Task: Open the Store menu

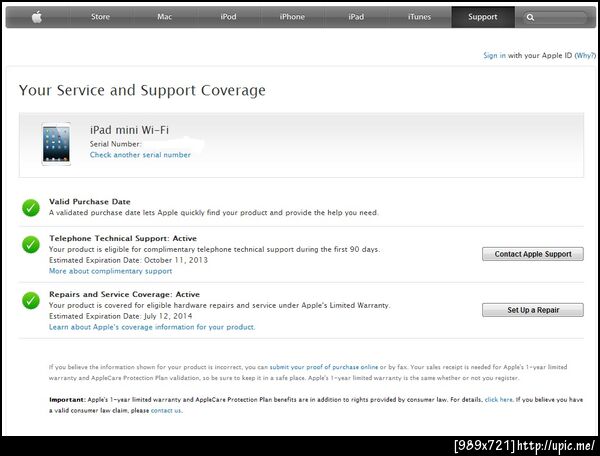Action: (x=100, y=17)
